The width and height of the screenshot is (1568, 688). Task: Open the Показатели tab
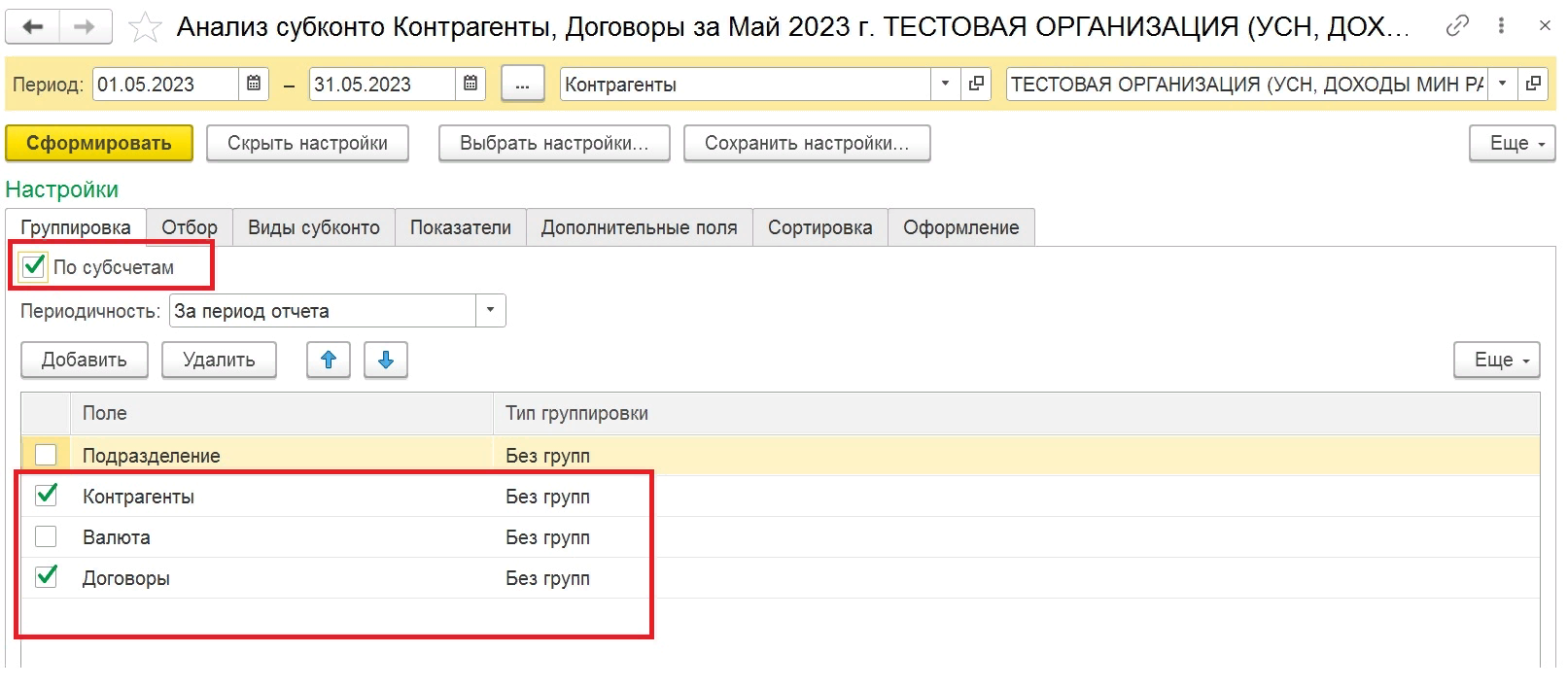460,227
